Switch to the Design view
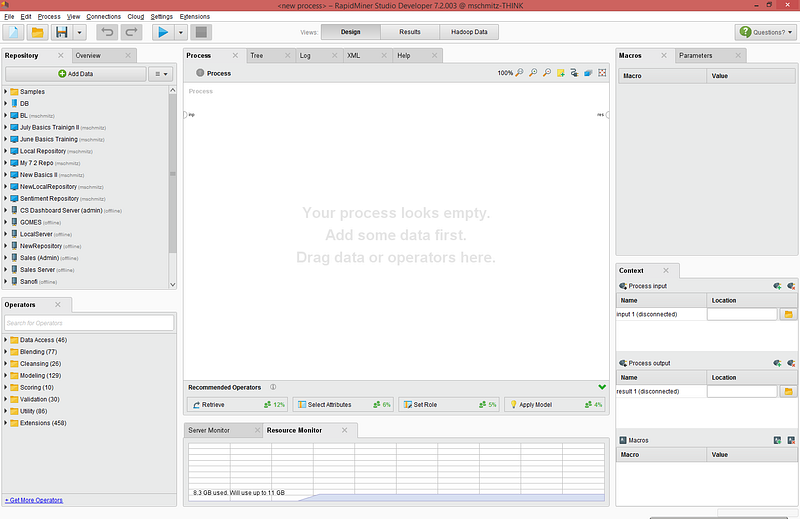 pyautogui.click(x=351, y=32)
